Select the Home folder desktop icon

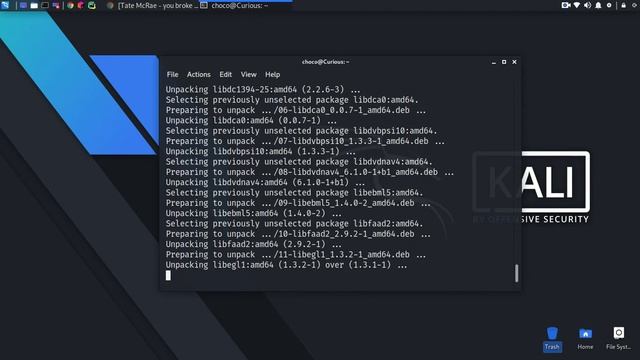click(585, 339)
